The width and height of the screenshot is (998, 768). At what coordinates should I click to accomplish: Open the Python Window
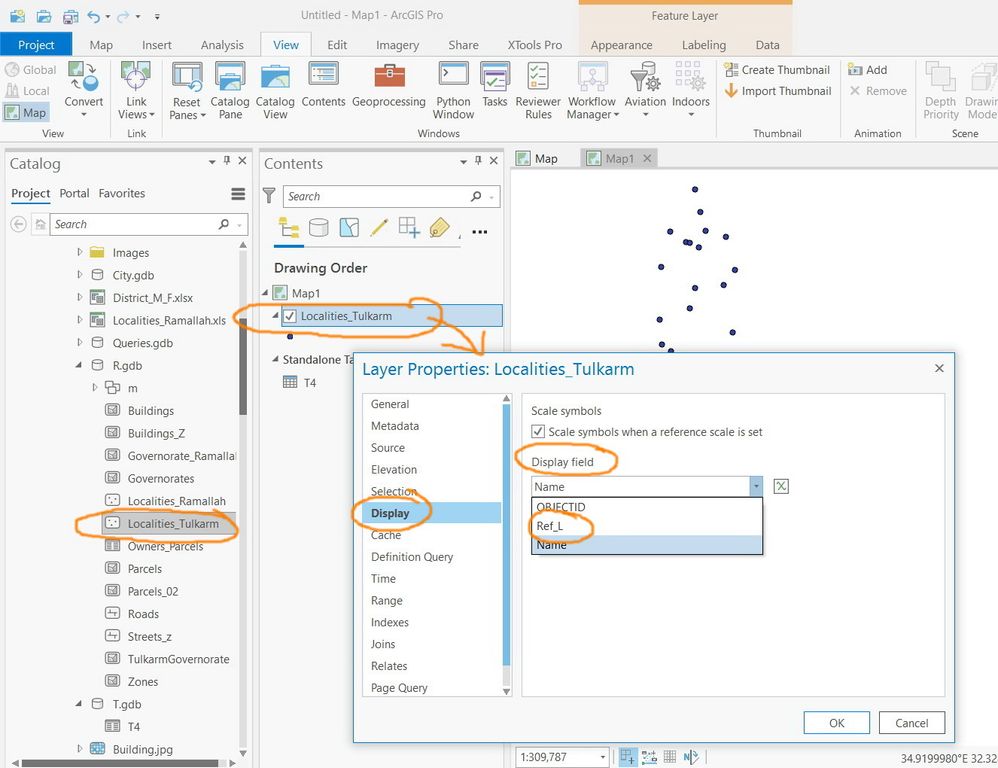click(453, 90)
